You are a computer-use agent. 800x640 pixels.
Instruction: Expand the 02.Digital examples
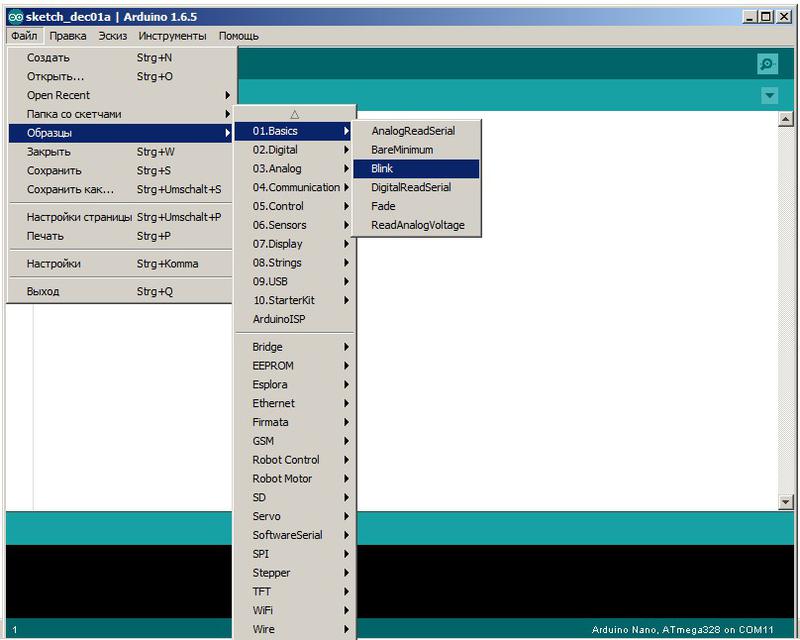coord(294,150)
